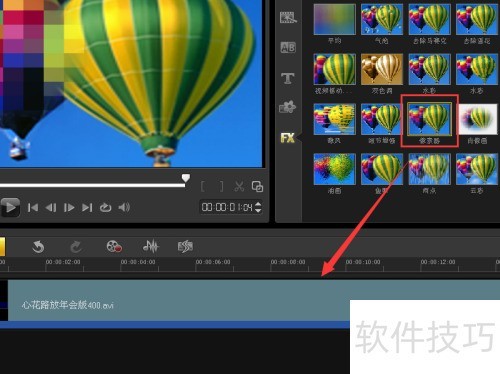Click the 00:00:10:00 ruler mark
The image size is (500, 374).
(363, 262)
